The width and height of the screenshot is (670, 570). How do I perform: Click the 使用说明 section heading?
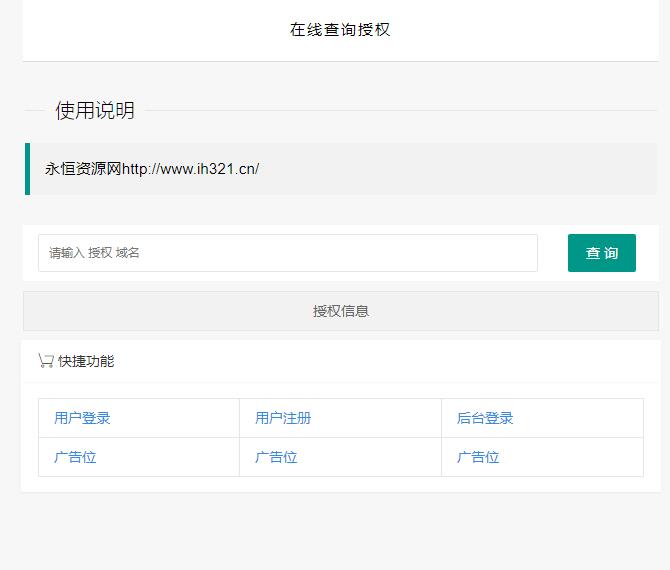[x=95, y=111]
